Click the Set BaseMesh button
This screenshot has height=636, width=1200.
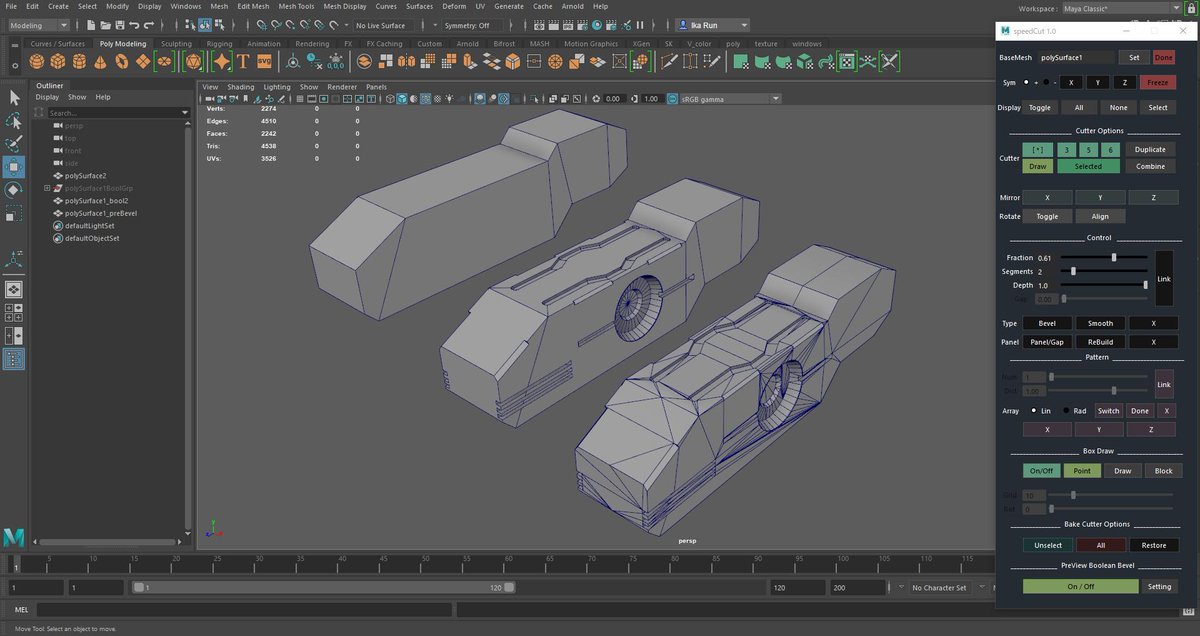tap(1134, 57)
